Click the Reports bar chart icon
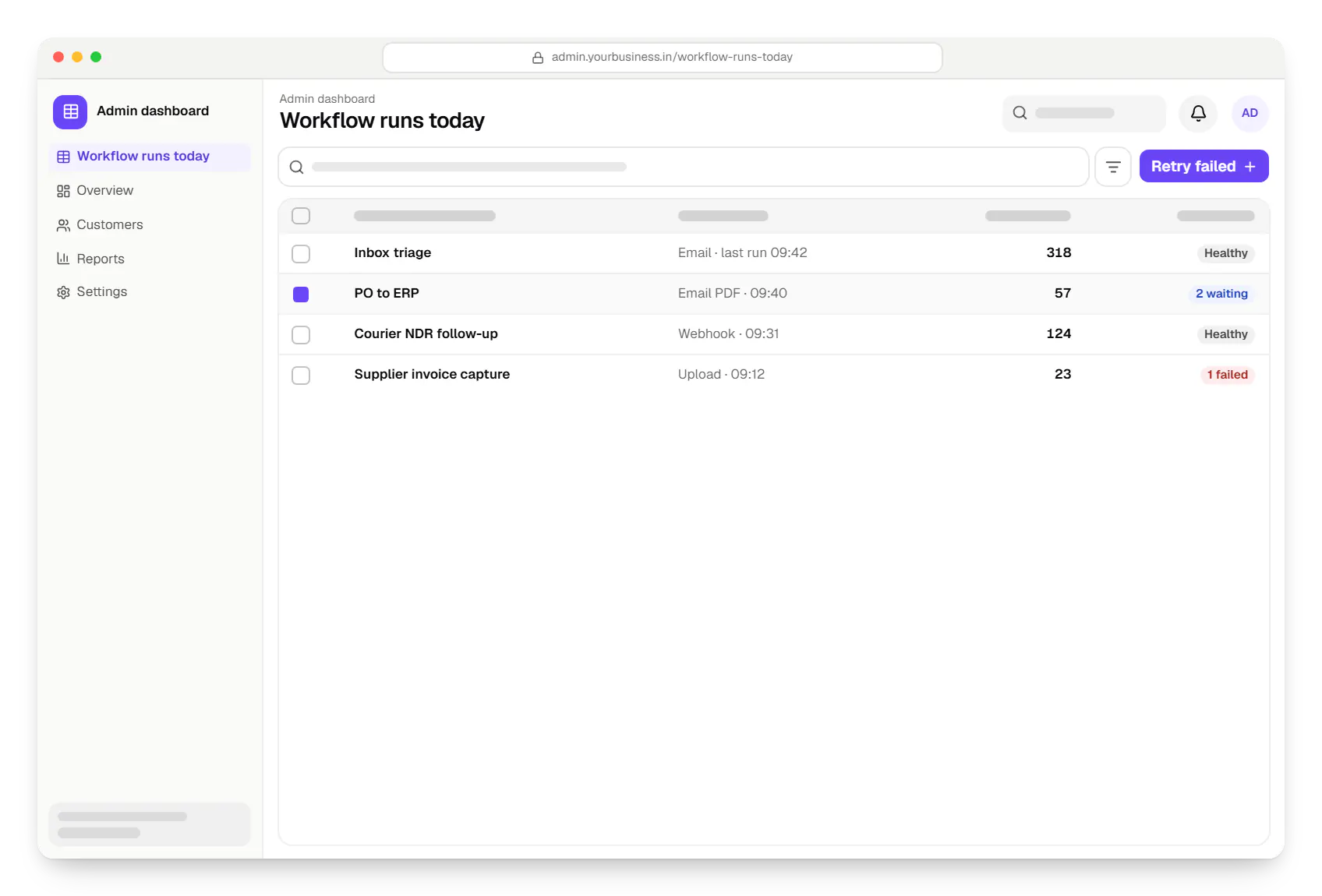The image size is (1322, 896). [x=63, y=259]
